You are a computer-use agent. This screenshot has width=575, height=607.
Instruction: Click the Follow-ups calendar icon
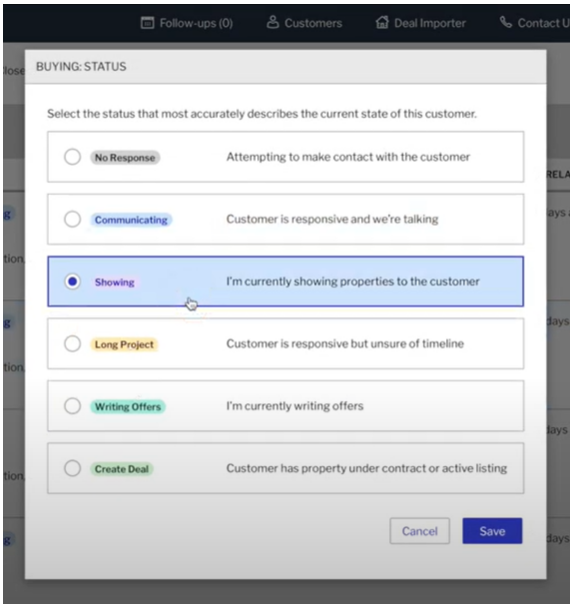(147, 23)
